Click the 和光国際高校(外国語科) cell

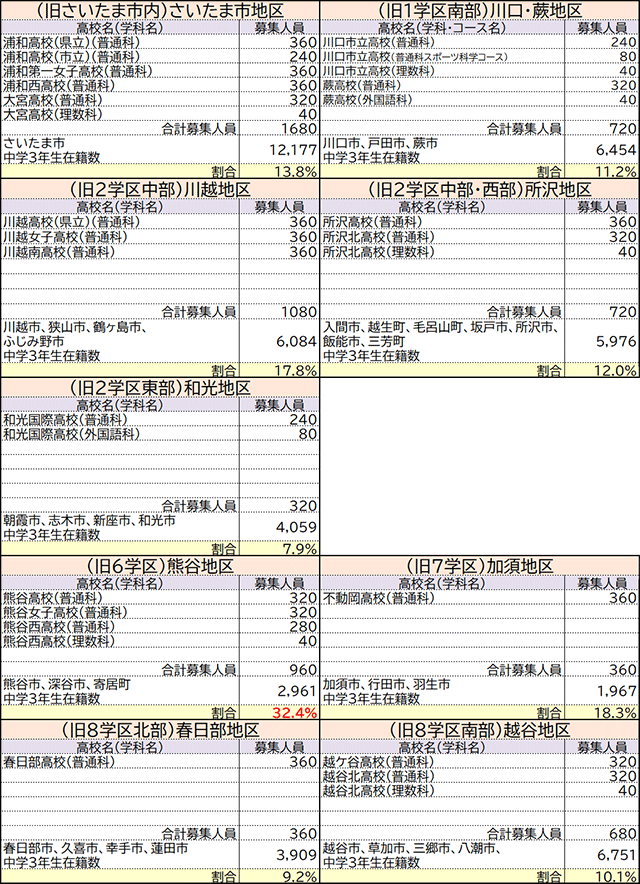click(x=70, y=435)
